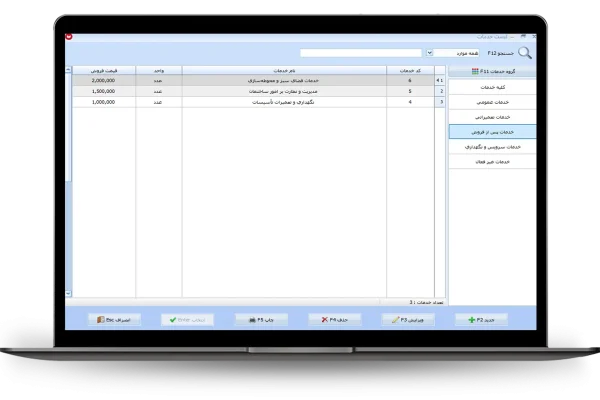The image size is (600, 400).
Task: Select the highlighted after-sales services group
Action: 492,131
